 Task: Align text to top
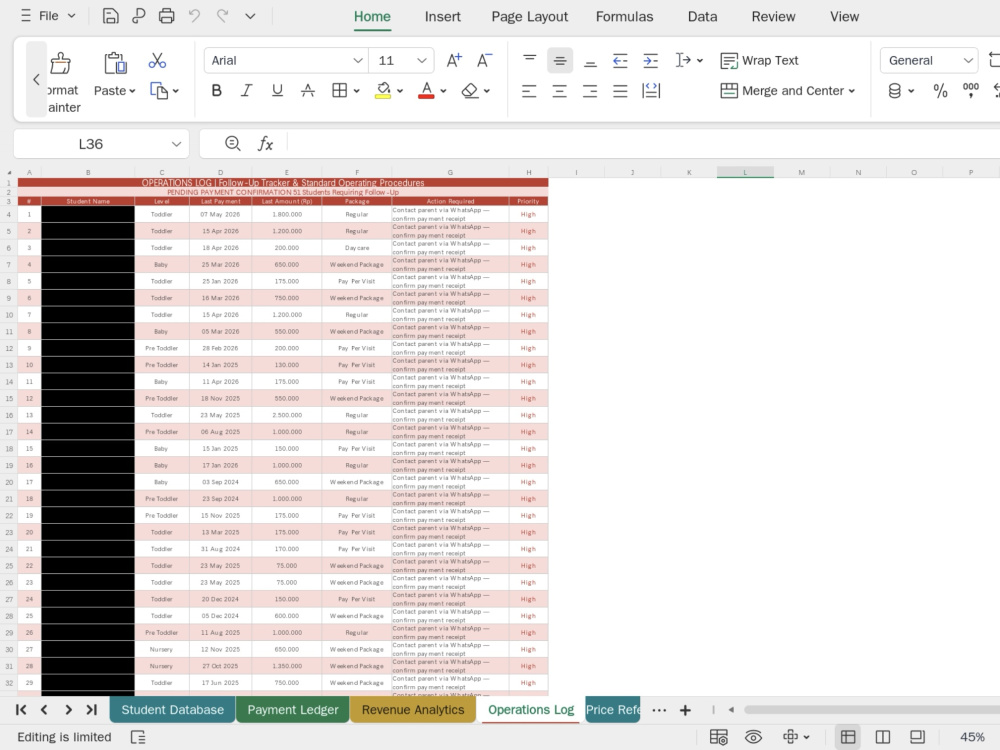pyautogui.click(x=529, y=61)
